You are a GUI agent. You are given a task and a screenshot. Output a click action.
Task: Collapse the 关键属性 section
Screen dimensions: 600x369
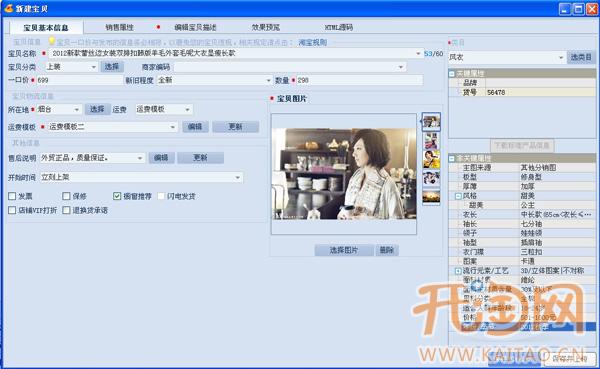452,73
